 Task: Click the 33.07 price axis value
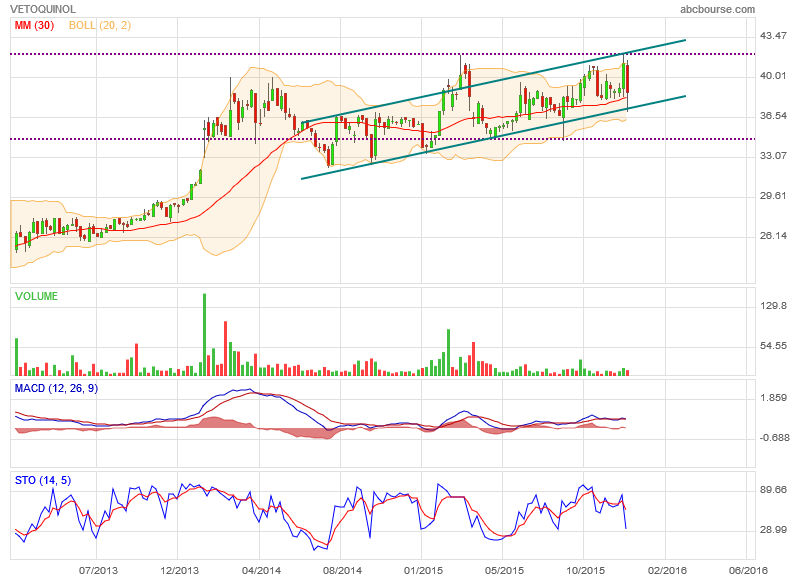pyautogui.click(x=773, y=156)
